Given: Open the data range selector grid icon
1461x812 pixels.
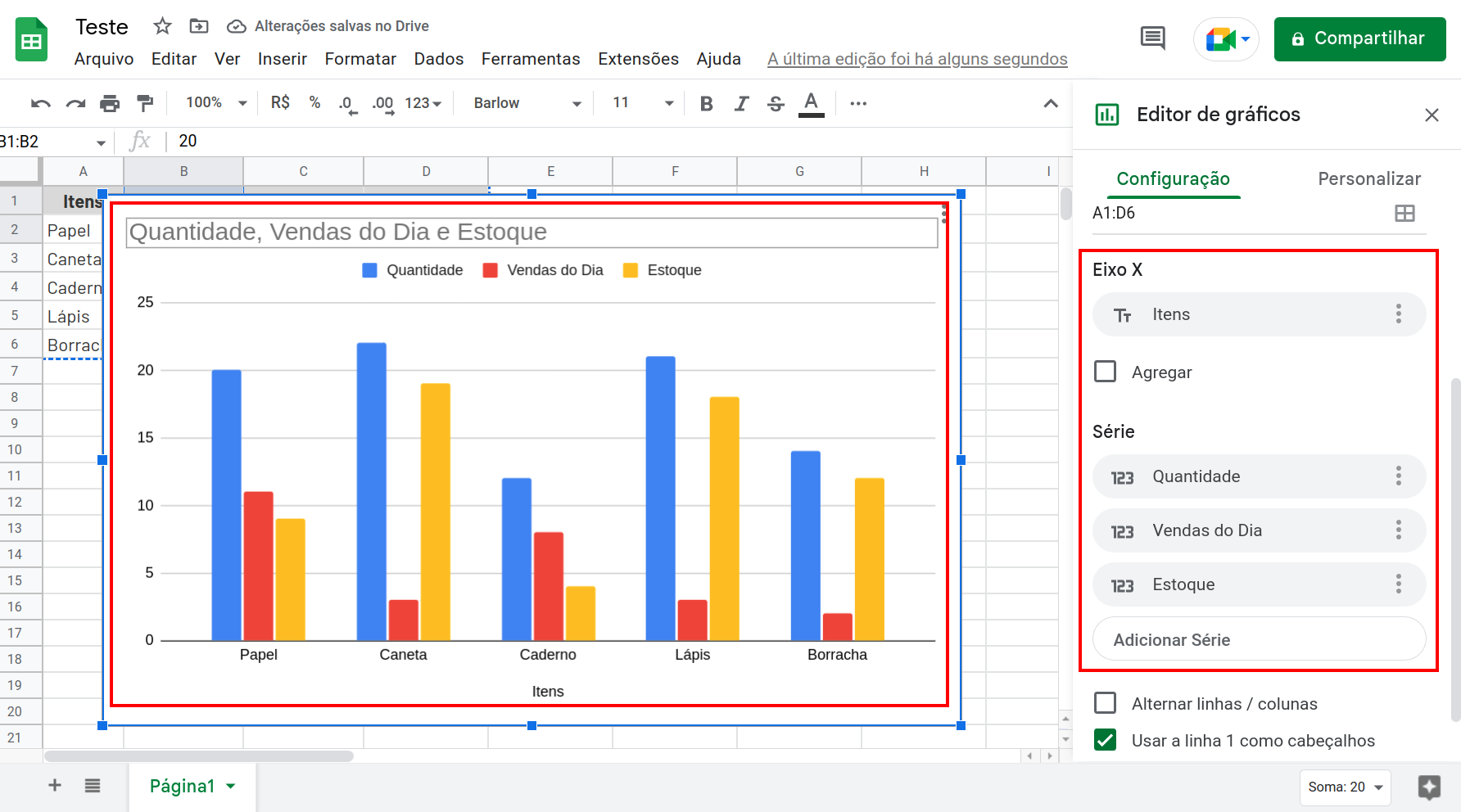Looking at the screenshot, I should coord(1405,213).
